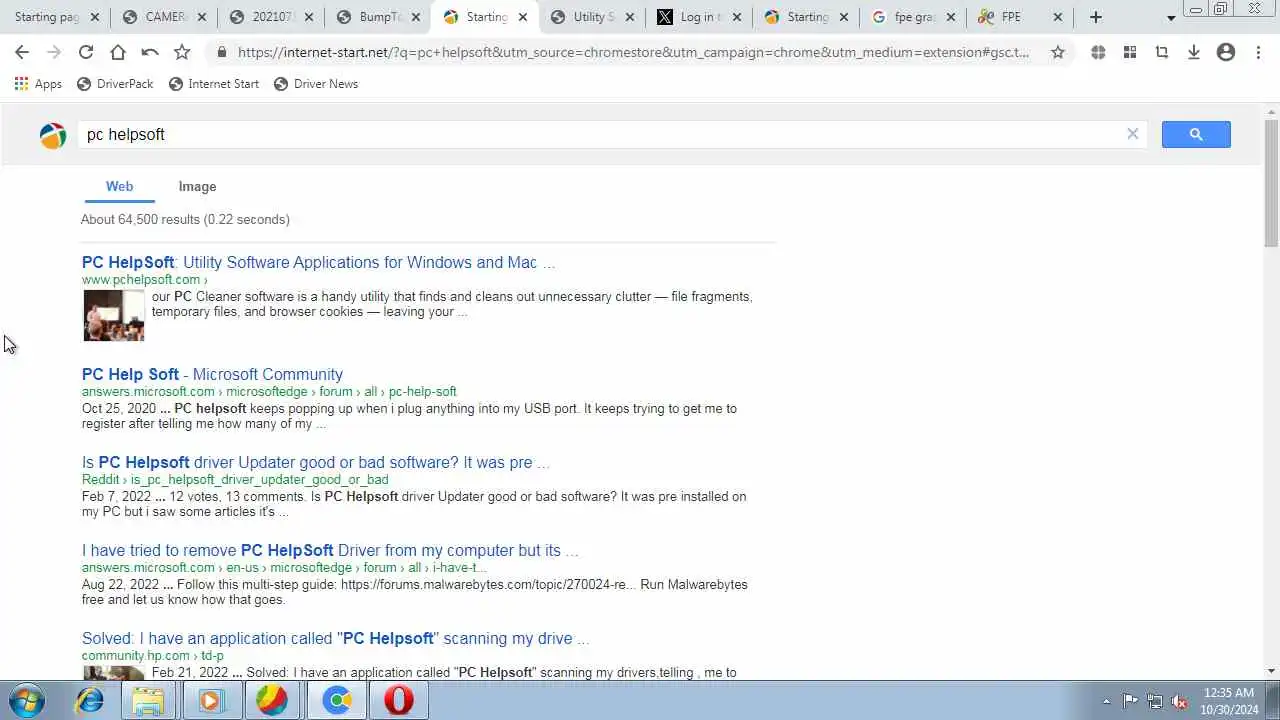Click the colorful ball browser taskbar icon
Screen dimensions: 1280x720
(x=272, y=701)
